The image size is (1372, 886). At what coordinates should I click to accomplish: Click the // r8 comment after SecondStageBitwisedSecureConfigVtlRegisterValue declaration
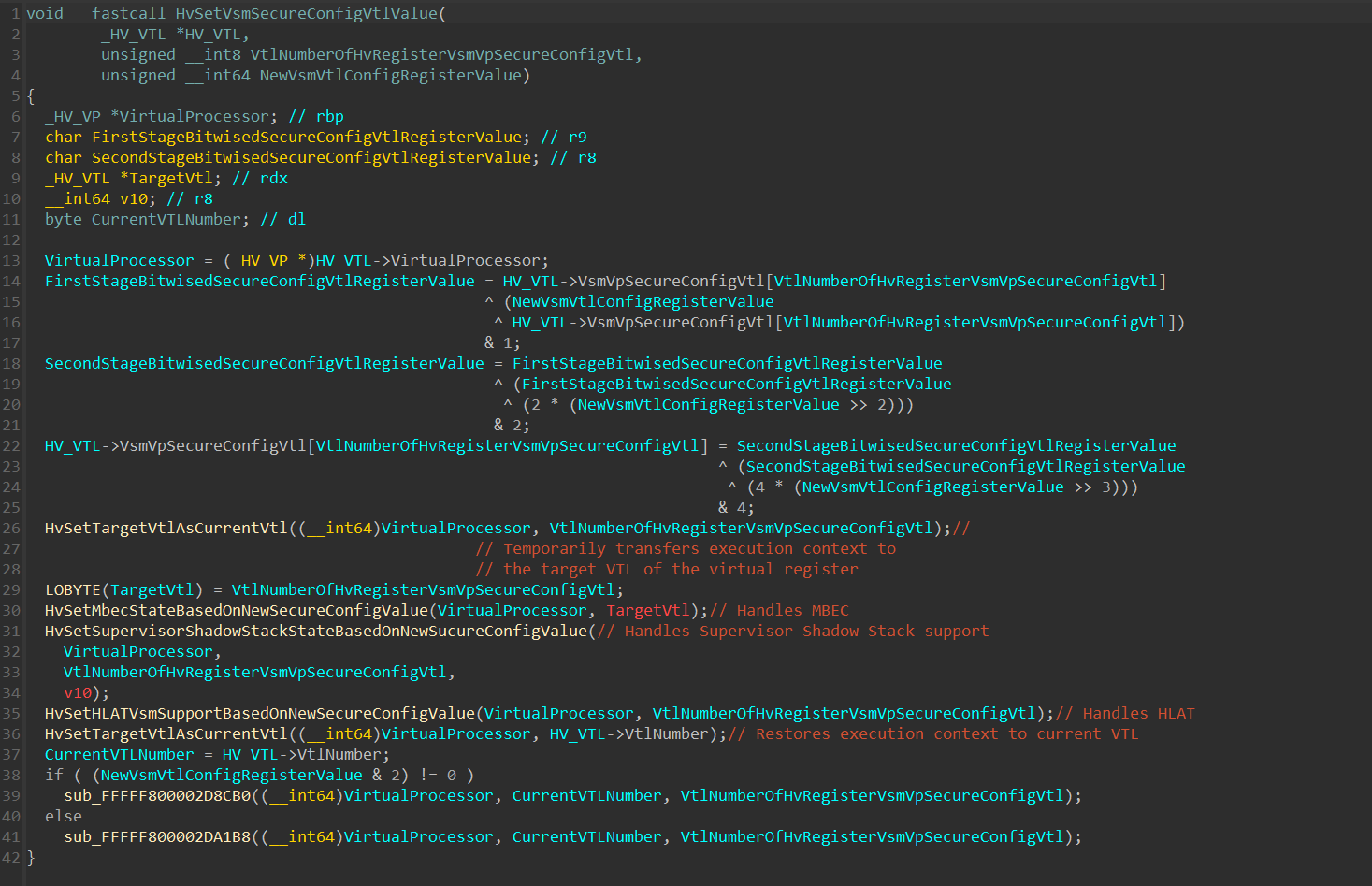(572, 157)
